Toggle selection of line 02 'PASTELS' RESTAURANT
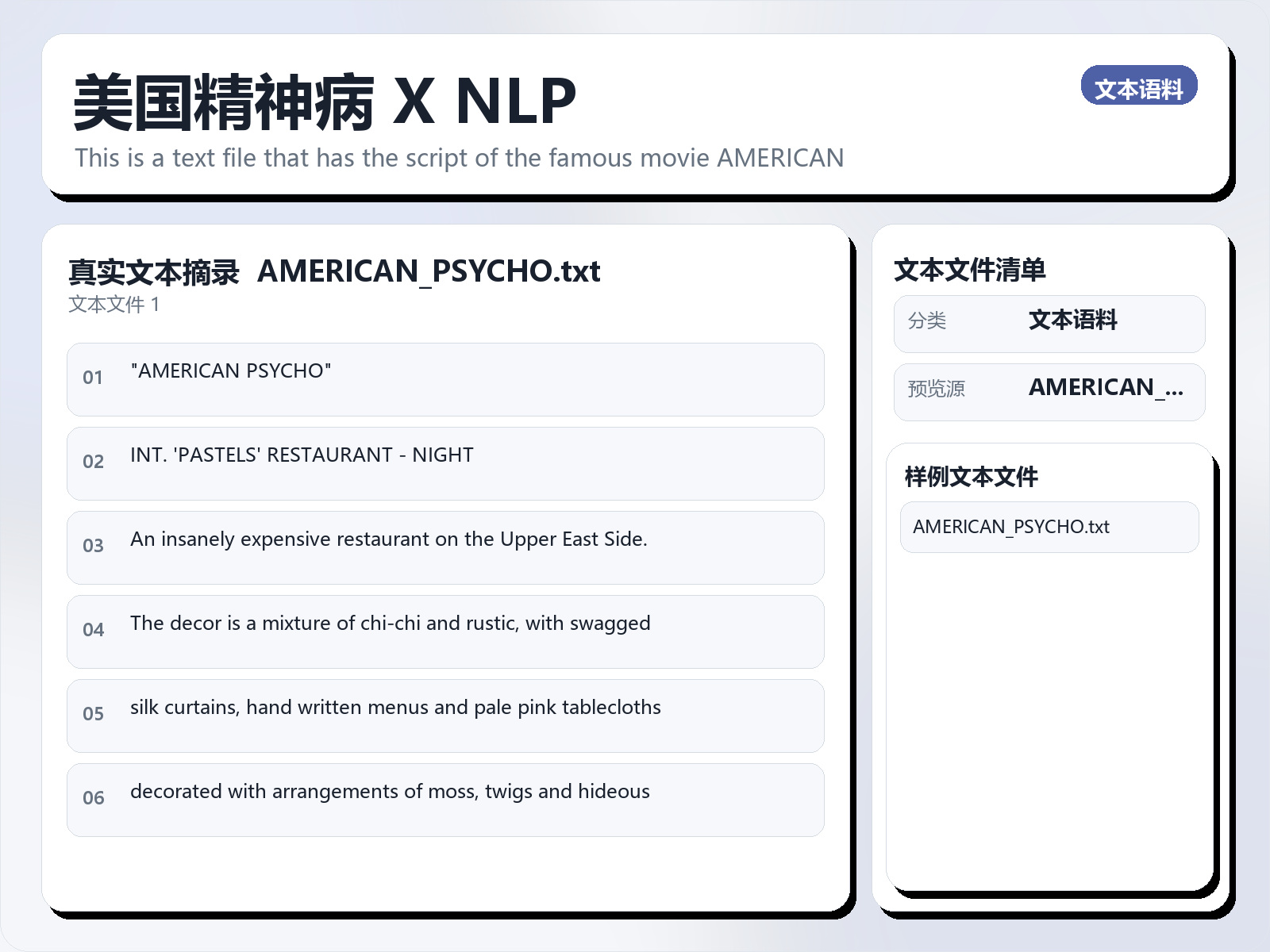The height and width of the screenshot is (952, 1270). click(444, 463)
